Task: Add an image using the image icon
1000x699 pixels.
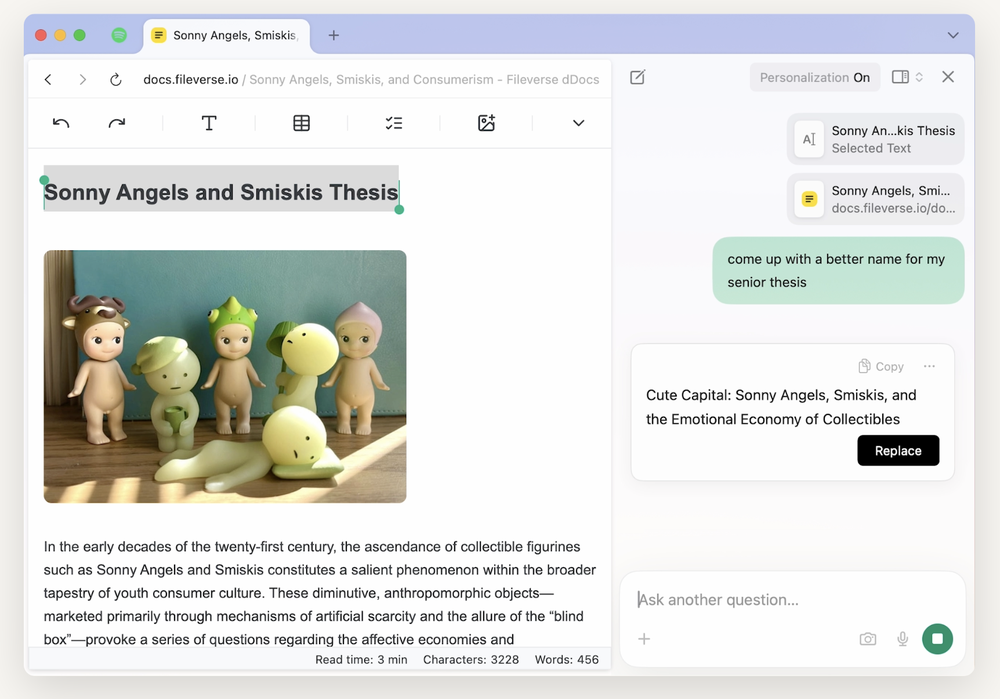Action: tap(486, 122)
